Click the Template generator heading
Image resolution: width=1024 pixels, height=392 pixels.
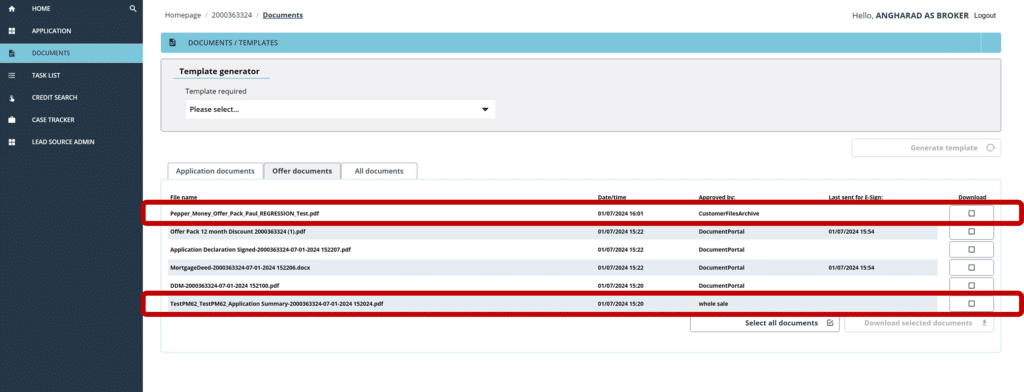click(x=219, y=71)
